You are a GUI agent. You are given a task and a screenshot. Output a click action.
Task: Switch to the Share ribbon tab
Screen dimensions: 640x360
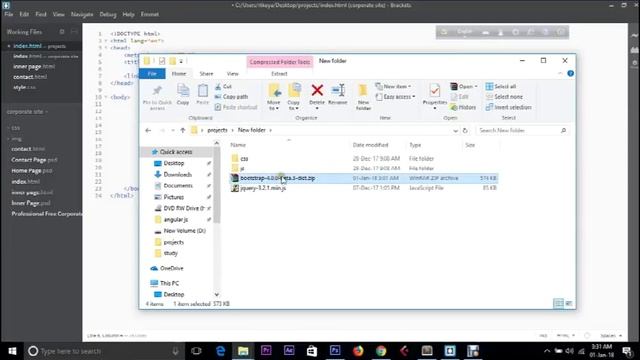click(x=206, y=74)
